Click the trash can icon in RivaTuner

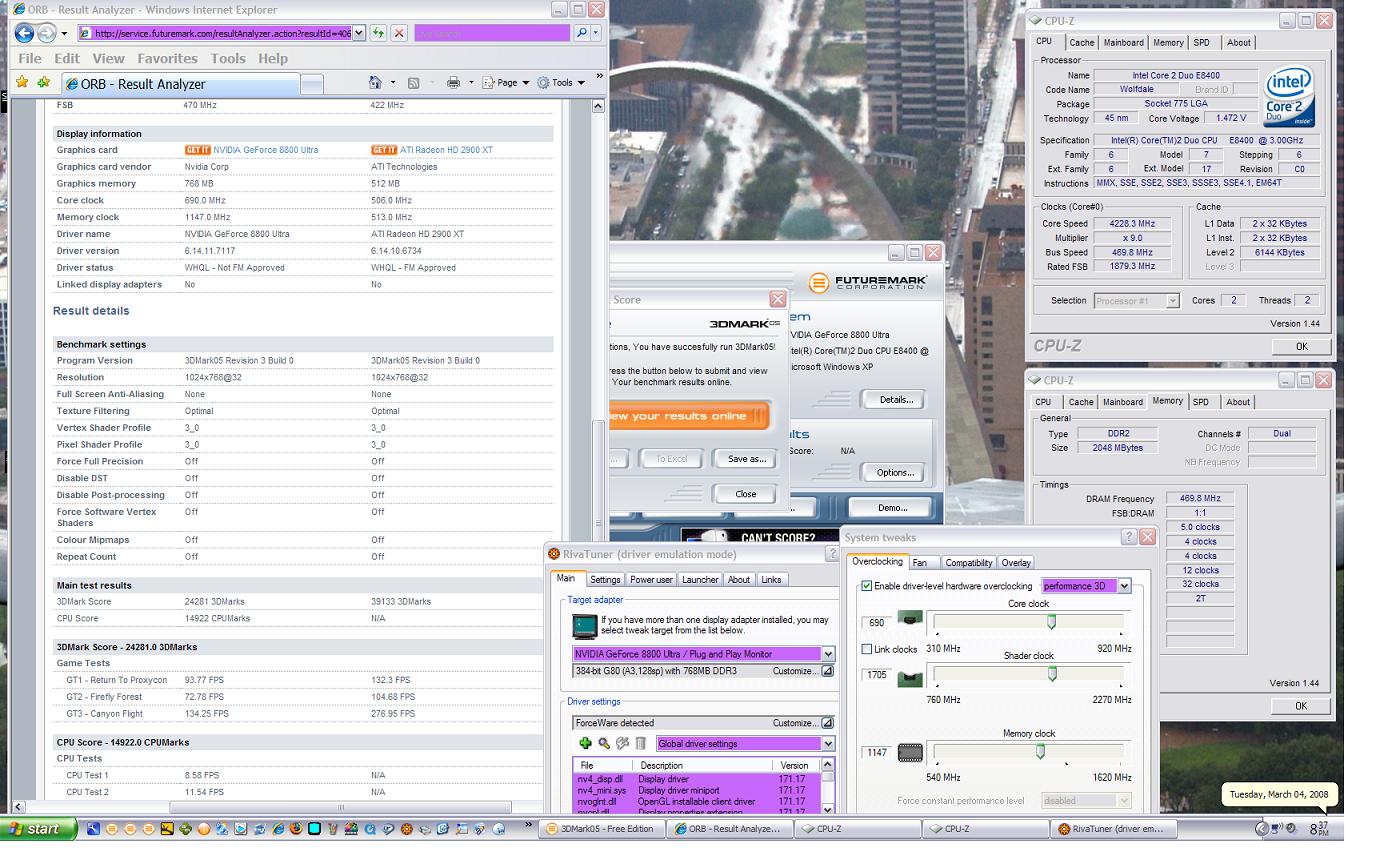(x=640, y=743)
